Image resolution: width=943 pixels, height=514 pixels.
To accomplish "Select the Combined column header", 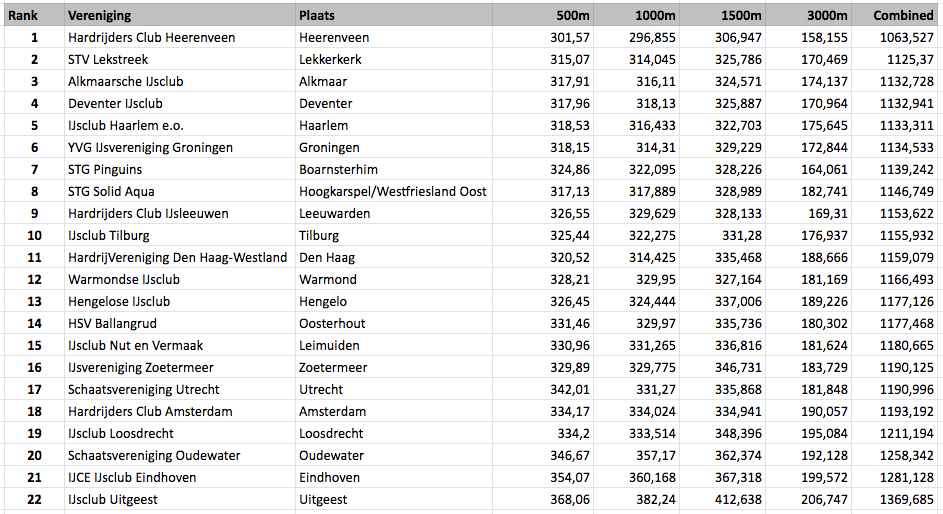I will click(894, 15).
